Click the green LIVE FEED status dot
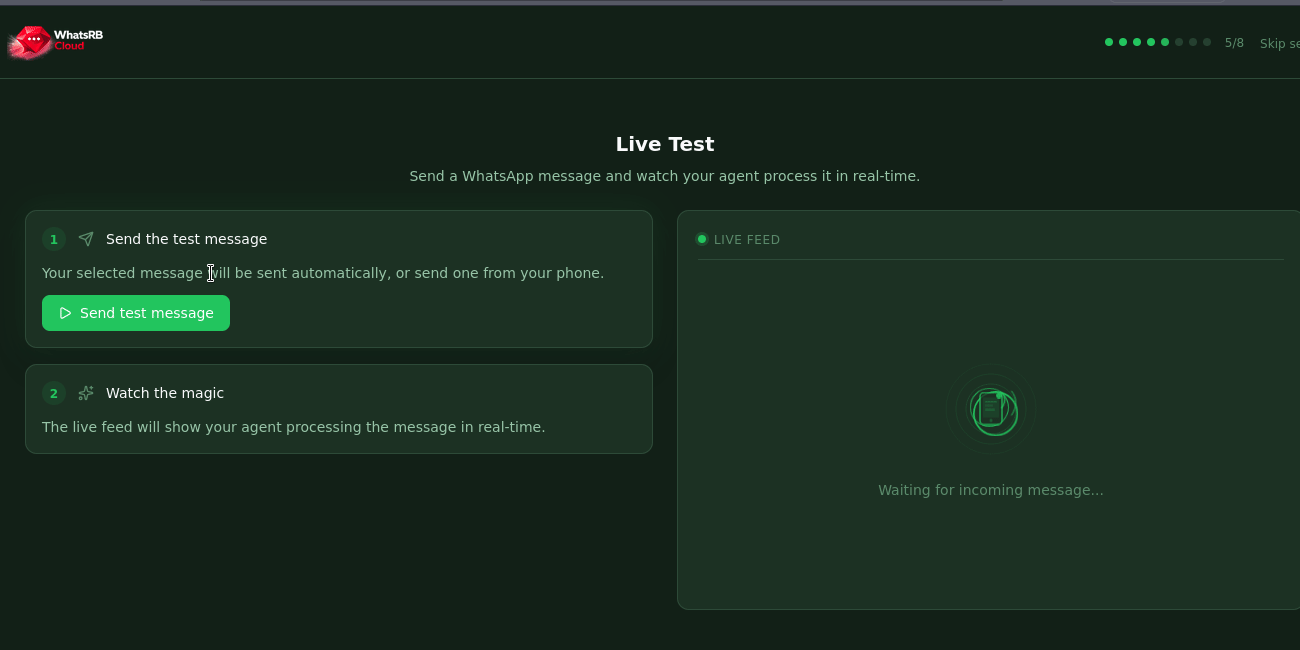Screen dimensions: 1300x650 (x=702, y=239)
